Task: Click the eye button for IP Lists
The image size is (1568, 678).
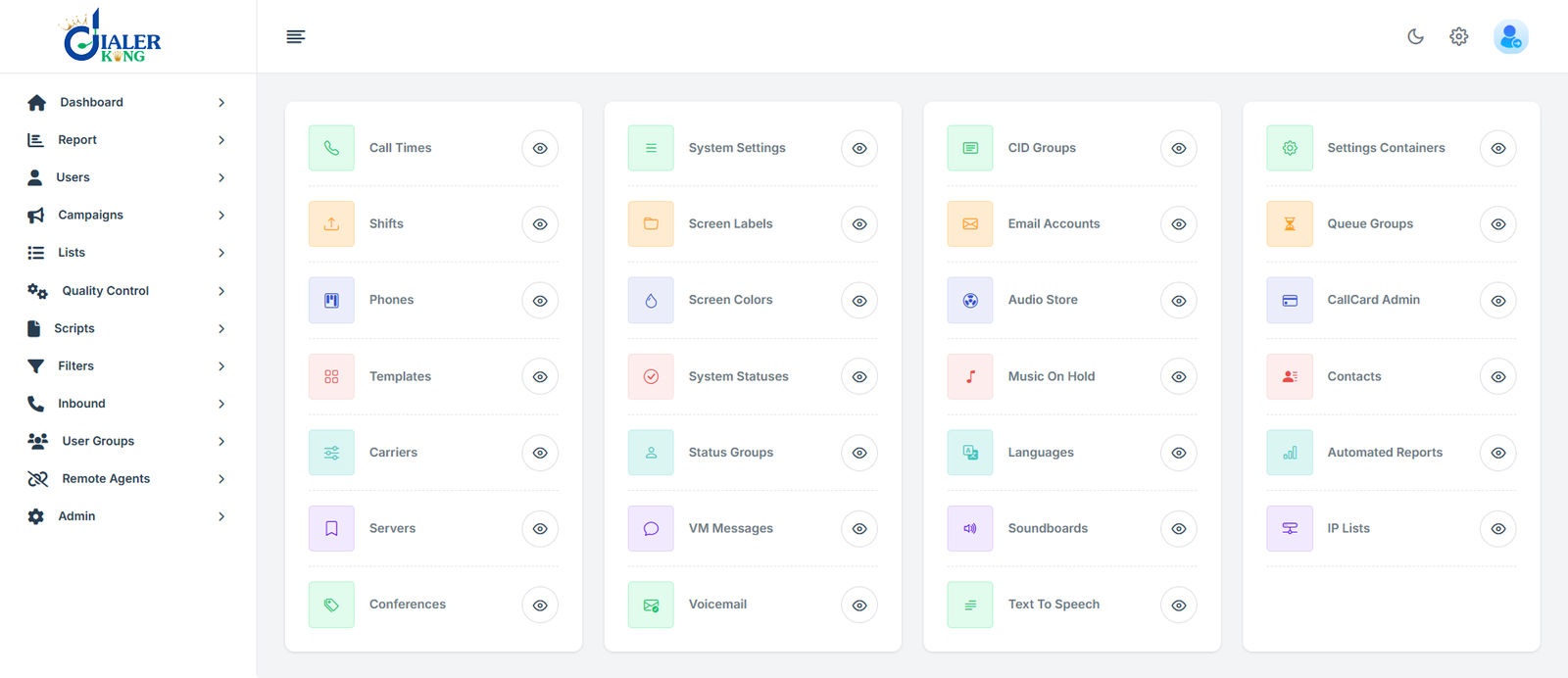Action: click(1498, 529)
